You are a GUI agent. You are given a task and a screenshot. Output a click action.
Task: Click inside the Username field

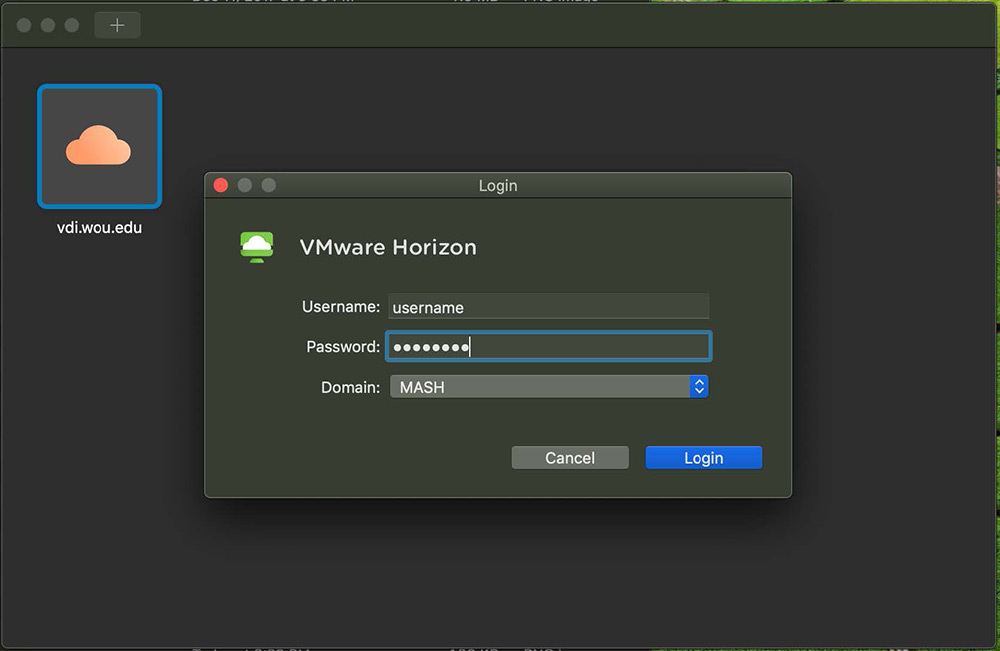coord(548,306)
